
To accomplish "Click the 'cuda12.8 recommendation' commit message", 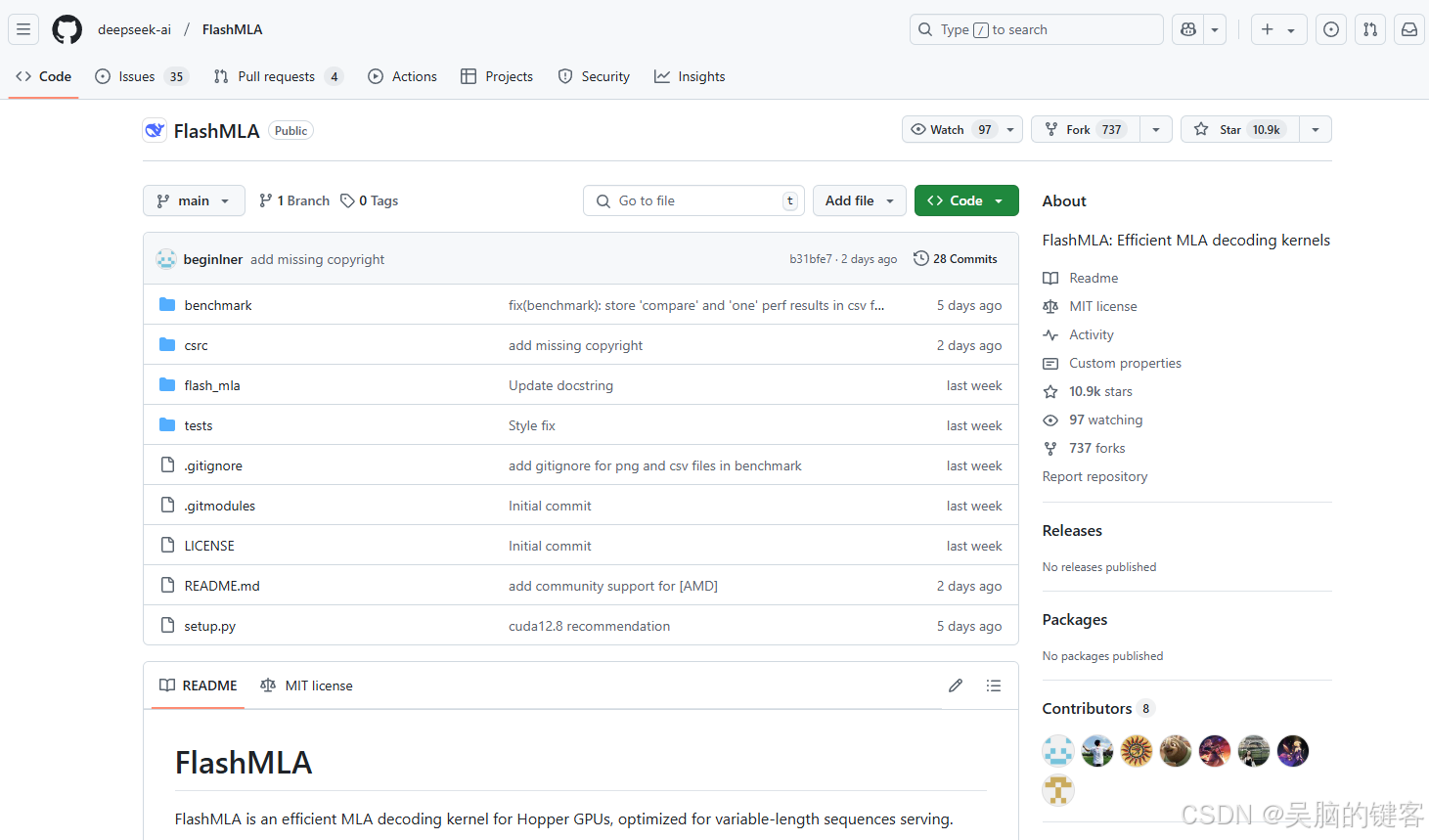I will [x=589, y=626].
